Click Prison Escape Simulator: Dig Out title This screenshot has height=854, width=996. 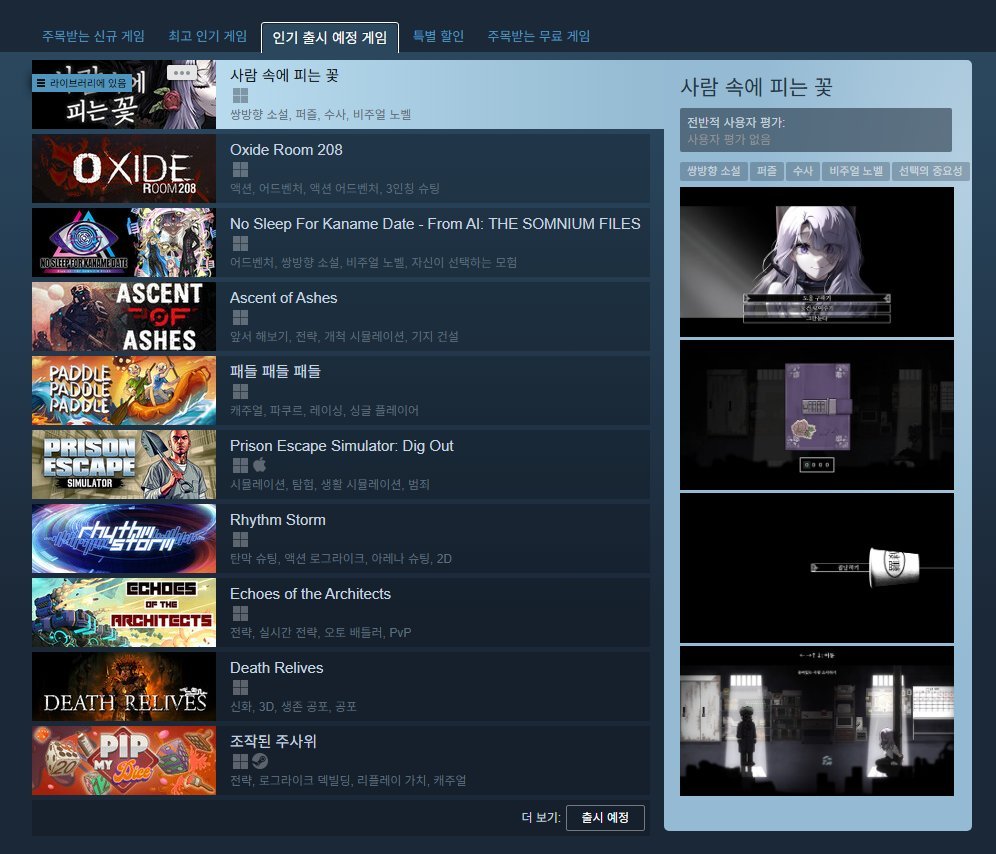[342, 446]
